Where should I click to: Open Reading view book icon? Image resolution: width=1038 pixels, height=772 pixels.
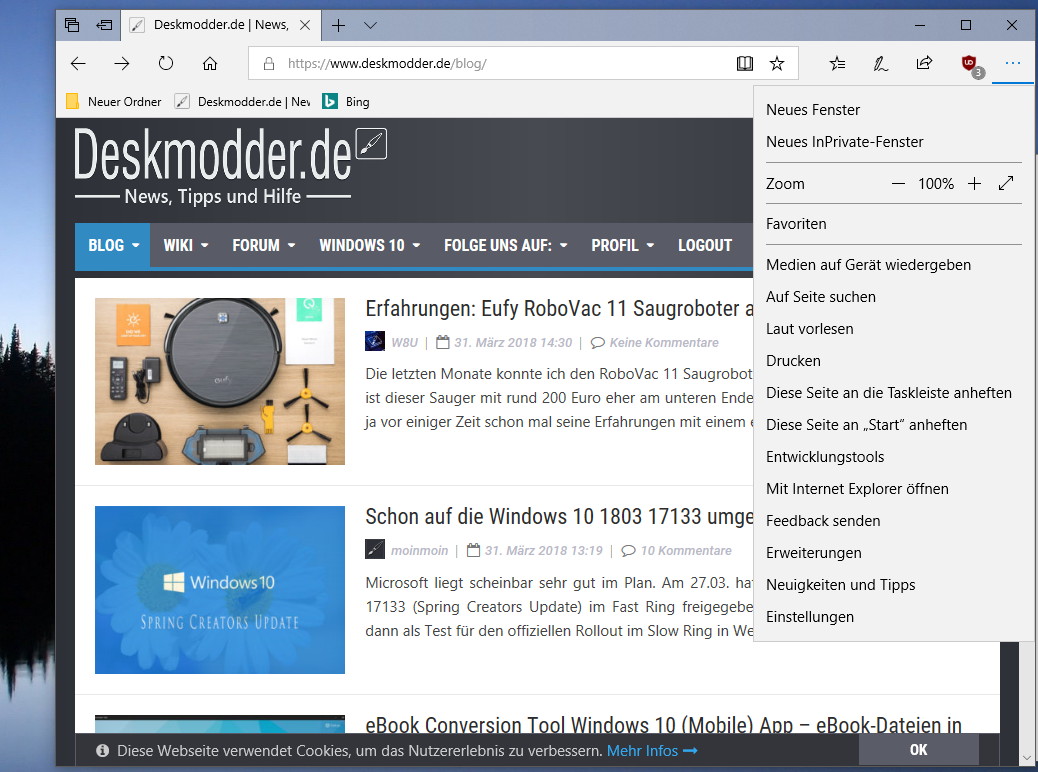point(745,64)
